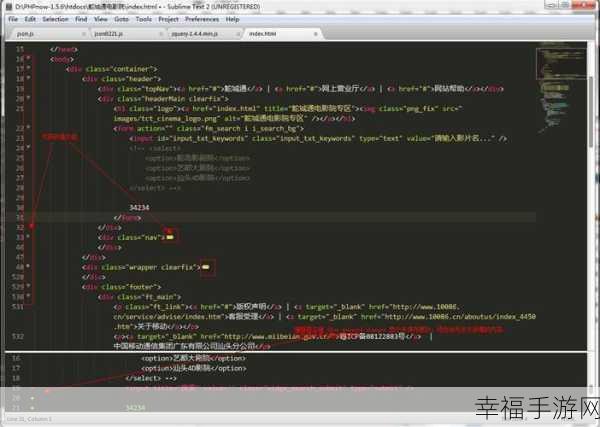Collapse the header div fold at line 18

point(29,78)
